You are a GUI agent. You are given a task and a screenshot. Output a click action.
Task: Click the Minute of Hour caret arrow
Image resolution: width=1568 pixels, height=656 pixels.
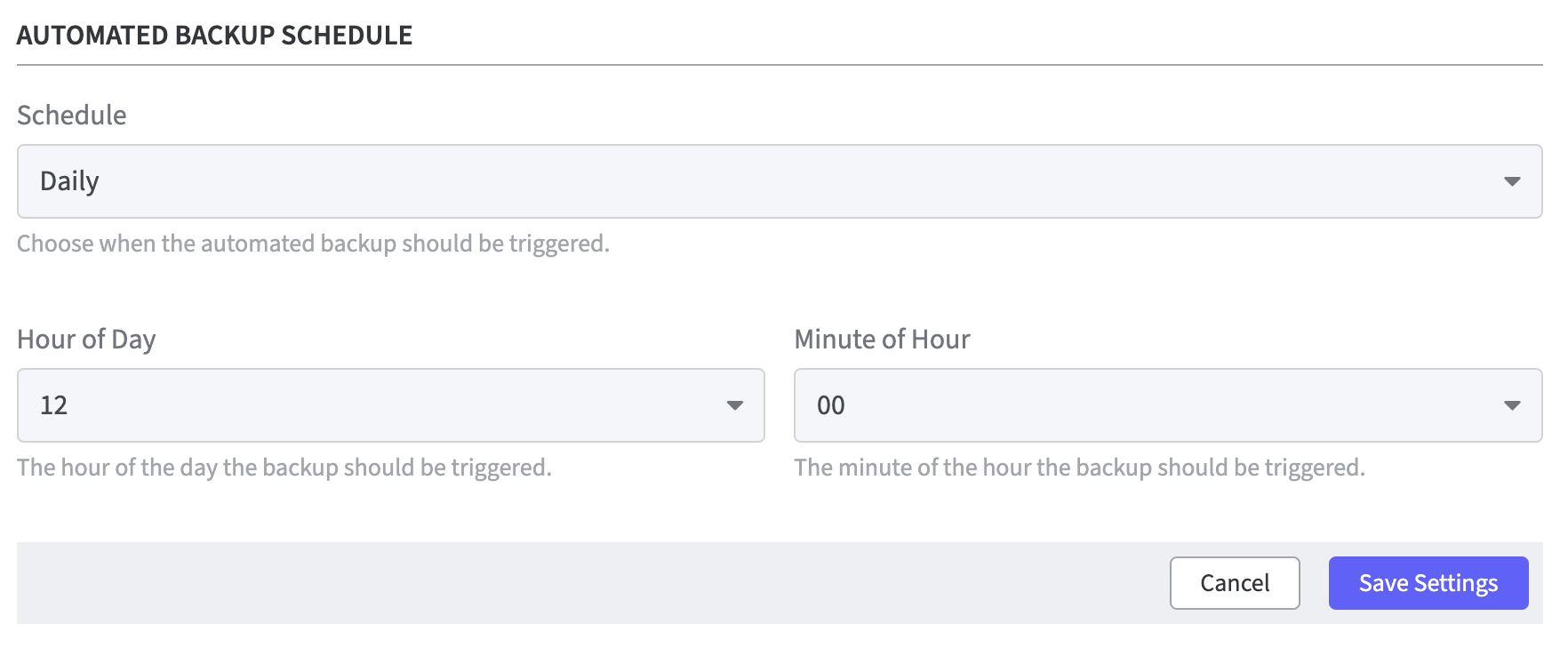1511,405
